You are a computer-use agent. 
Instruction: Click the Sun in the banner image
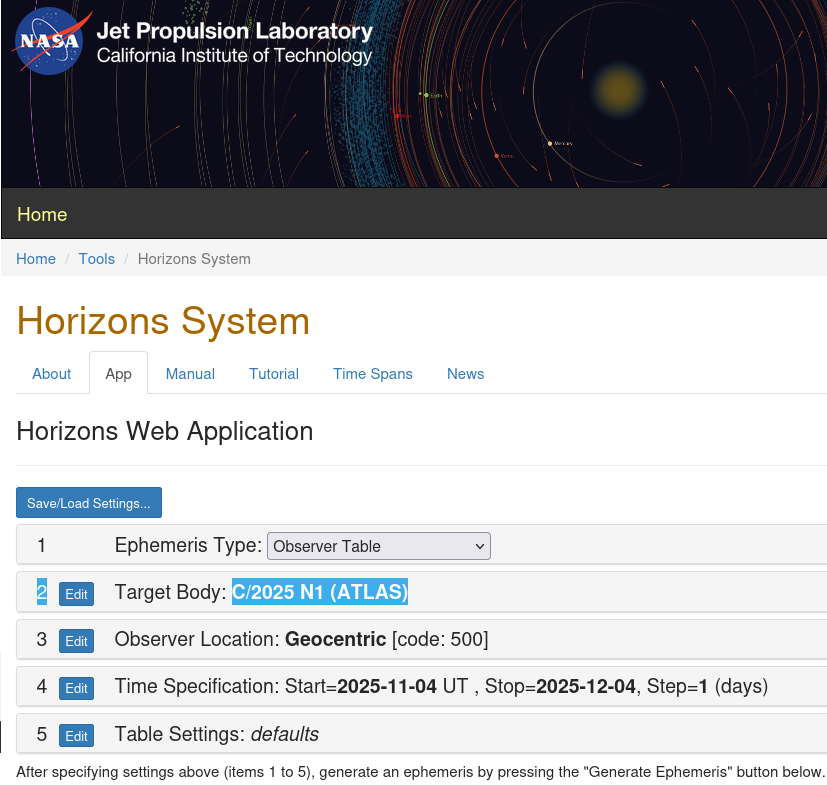pos(619,90)
